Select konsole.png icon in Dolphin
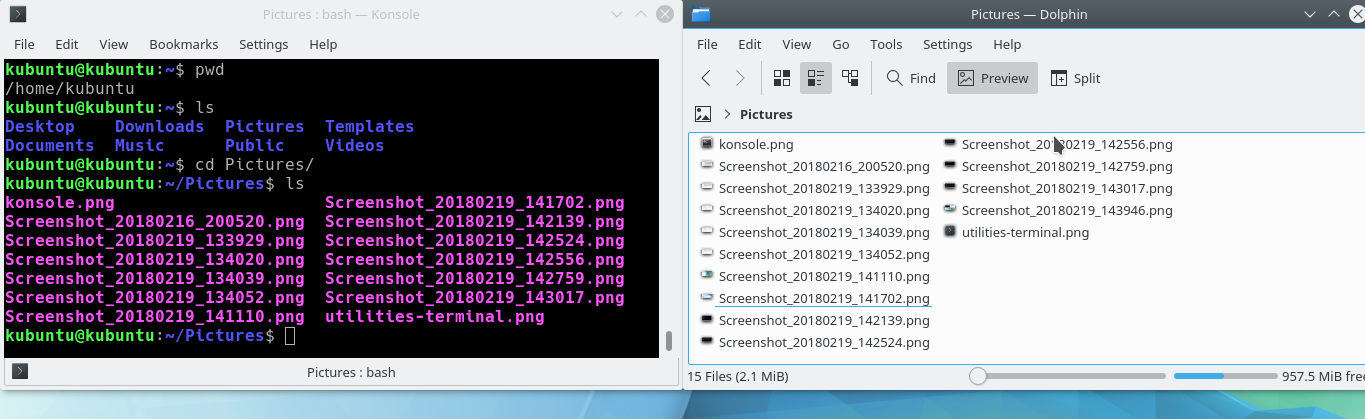The width and height of the screenshot is (1365, 419). [707, 144]
